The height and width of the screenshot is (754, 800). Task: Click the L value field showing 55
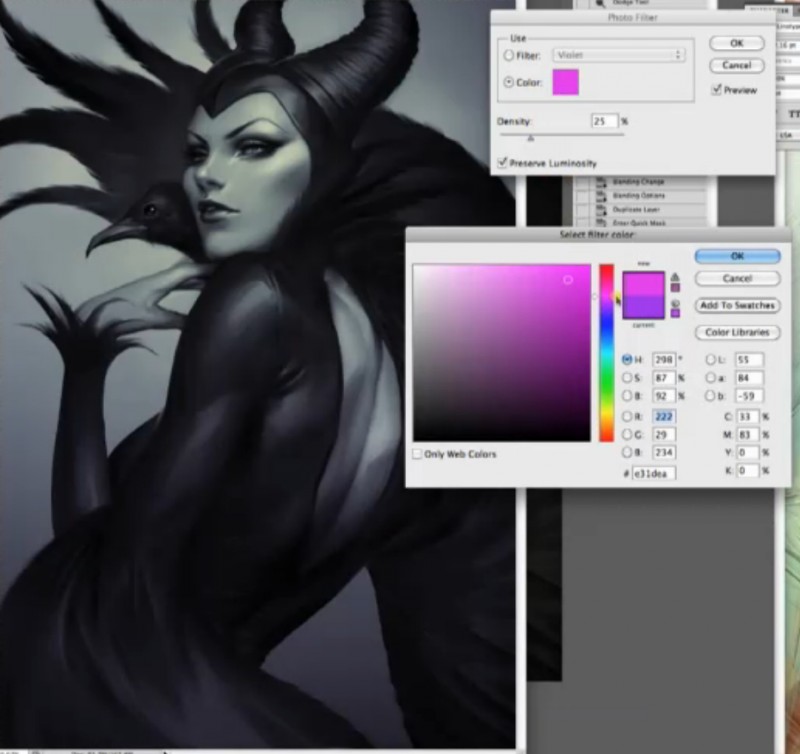[749, 360]
